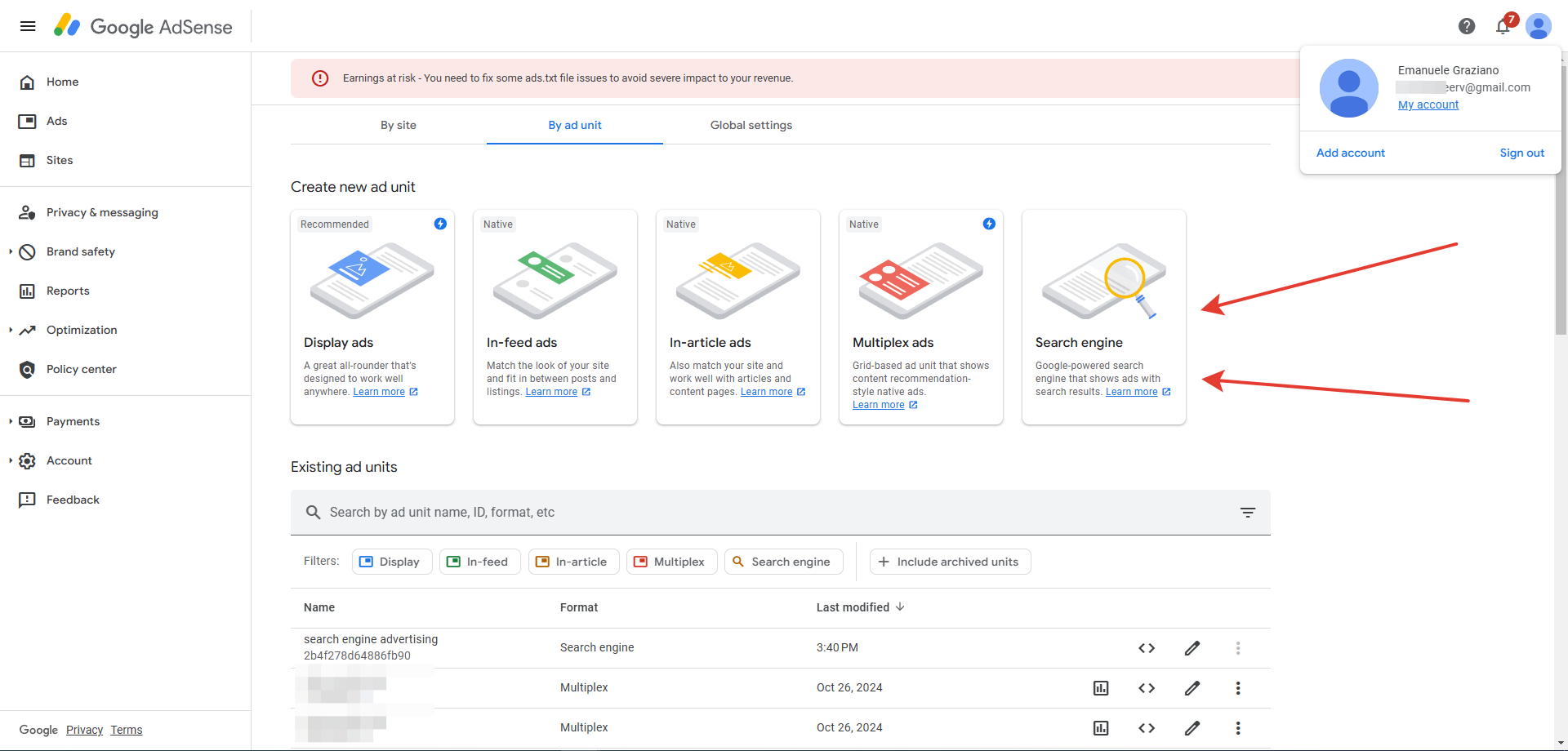The image size is (1568, 751).
Task: Click the AMP badge on Display ads card
Action: (x=440, y=224)
